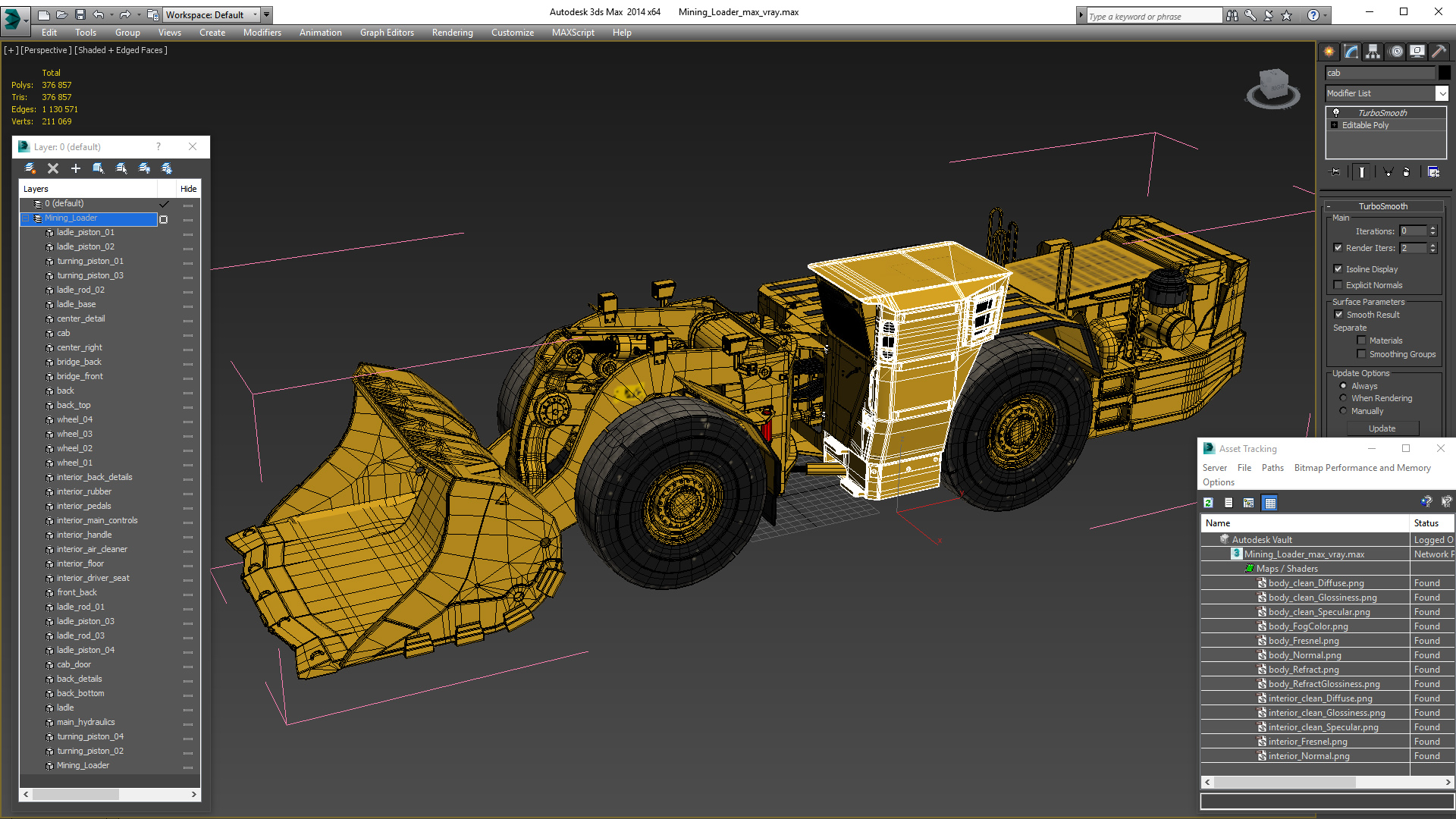Expand the Editable Poly stack entry
Image resolution: width=1456 pixels, height=819 pixels.
tap(1335, 125)
